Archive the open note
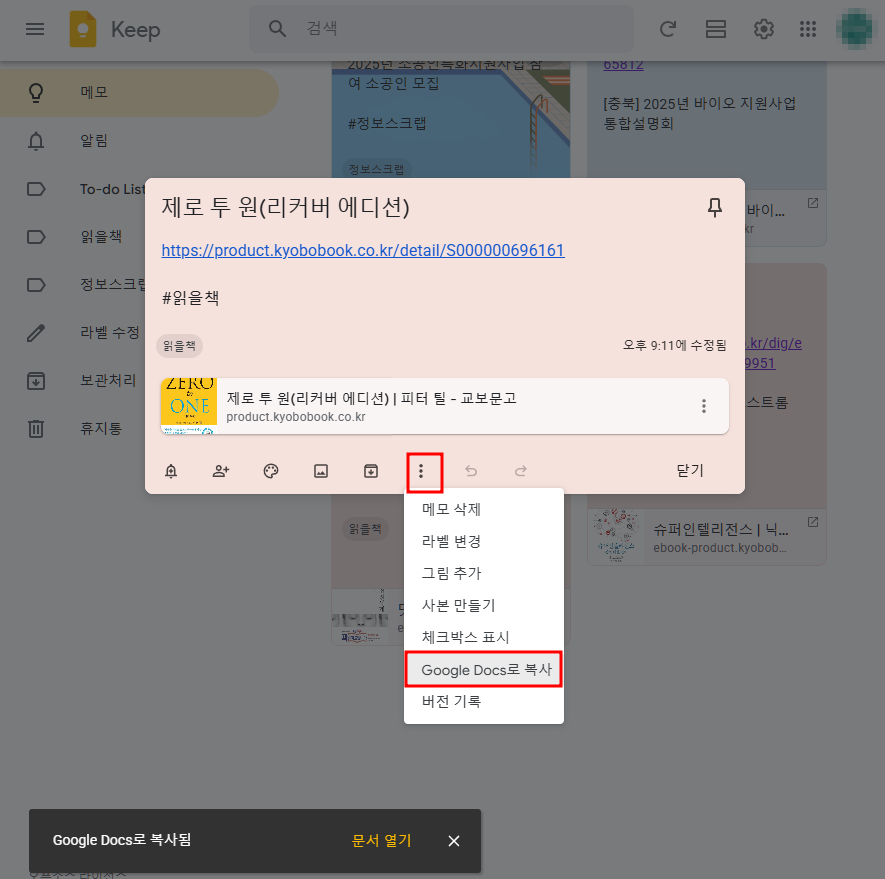This screenshot has height=879, width=885. point(371,471)
